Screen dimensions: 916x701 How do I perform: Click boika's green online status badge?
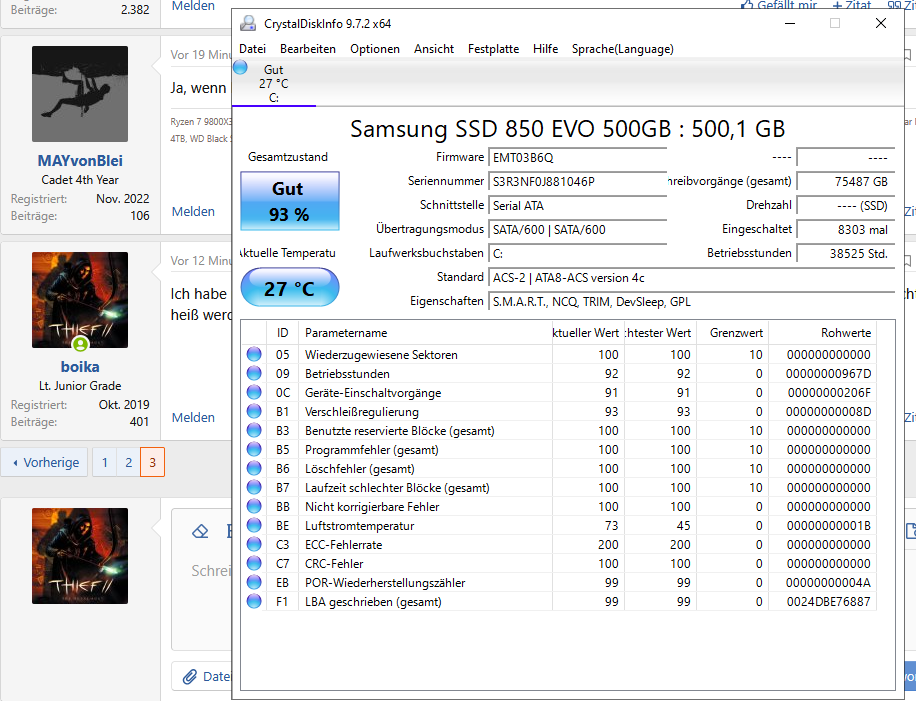[x=81, y=344]
